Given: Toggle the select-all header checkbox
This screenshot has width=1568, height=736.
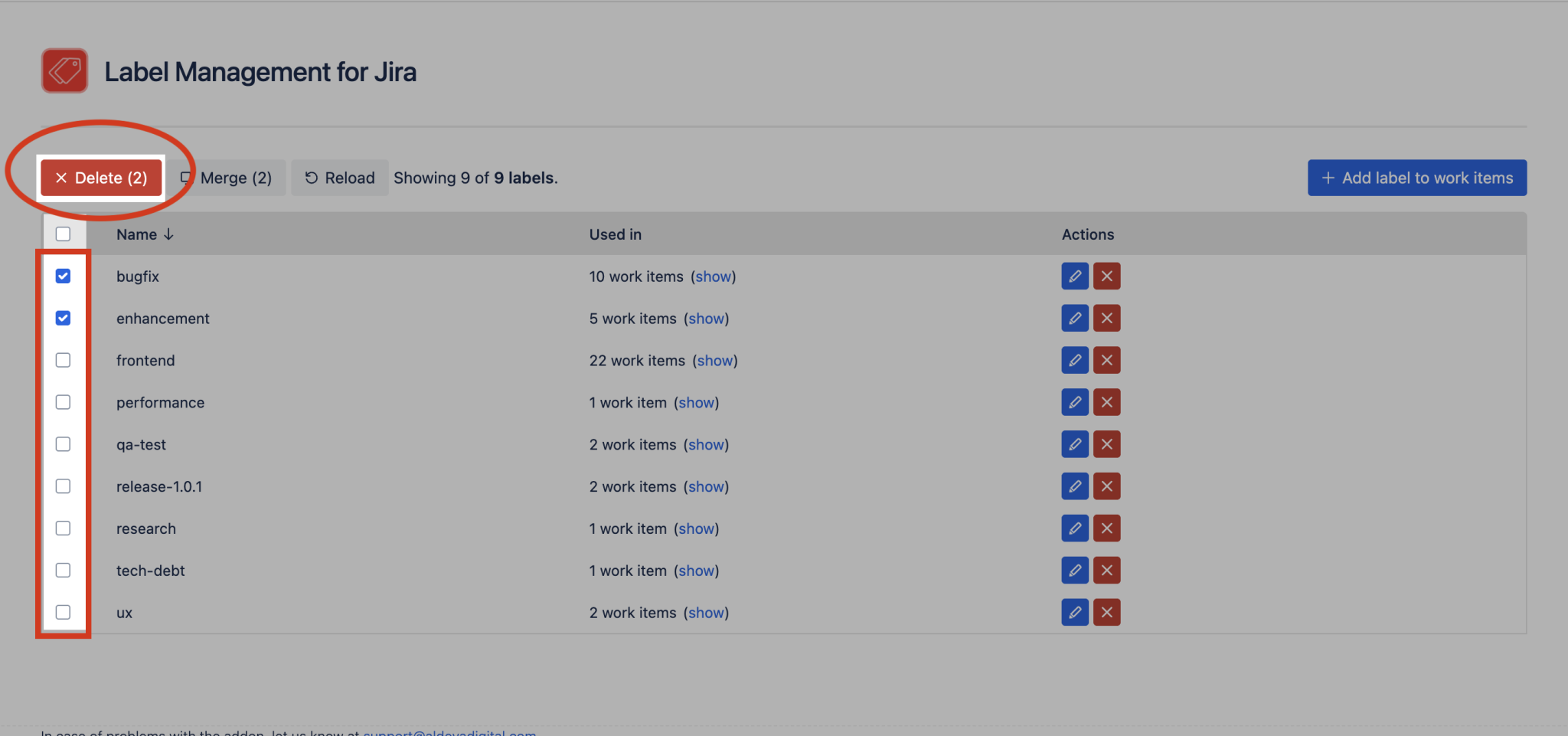Looking at the screenshot, I should pyautogui.click(x=63, y=234).
